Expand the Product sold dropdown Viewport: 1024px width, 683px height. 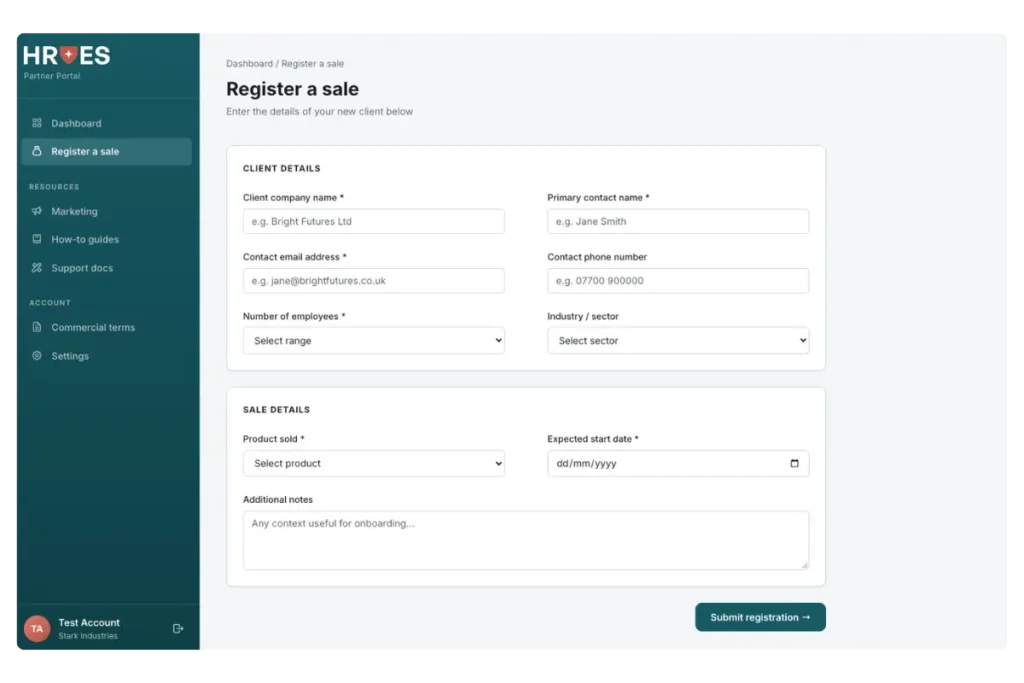tap(374, 464)
